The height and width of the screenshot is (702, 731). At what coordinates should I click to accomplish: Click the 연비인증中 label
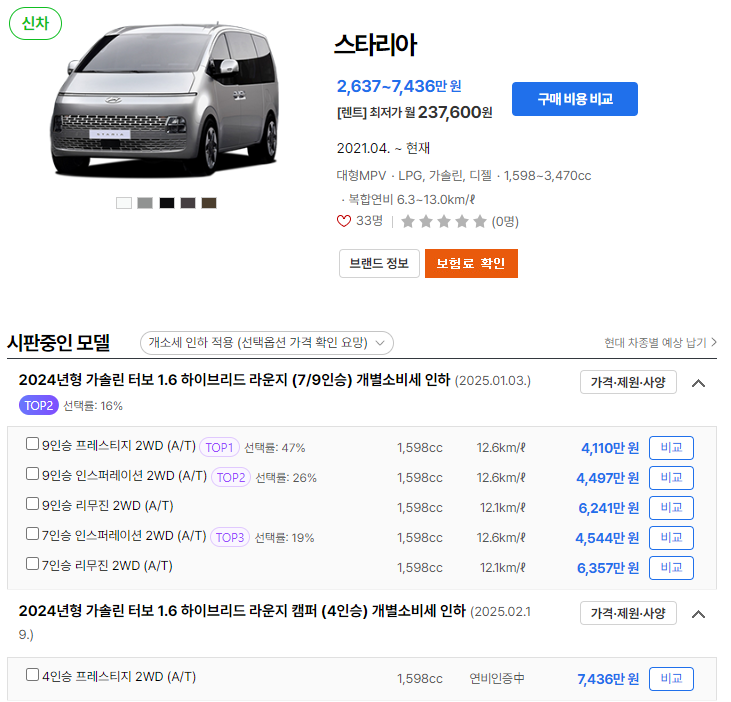(497, 678)
